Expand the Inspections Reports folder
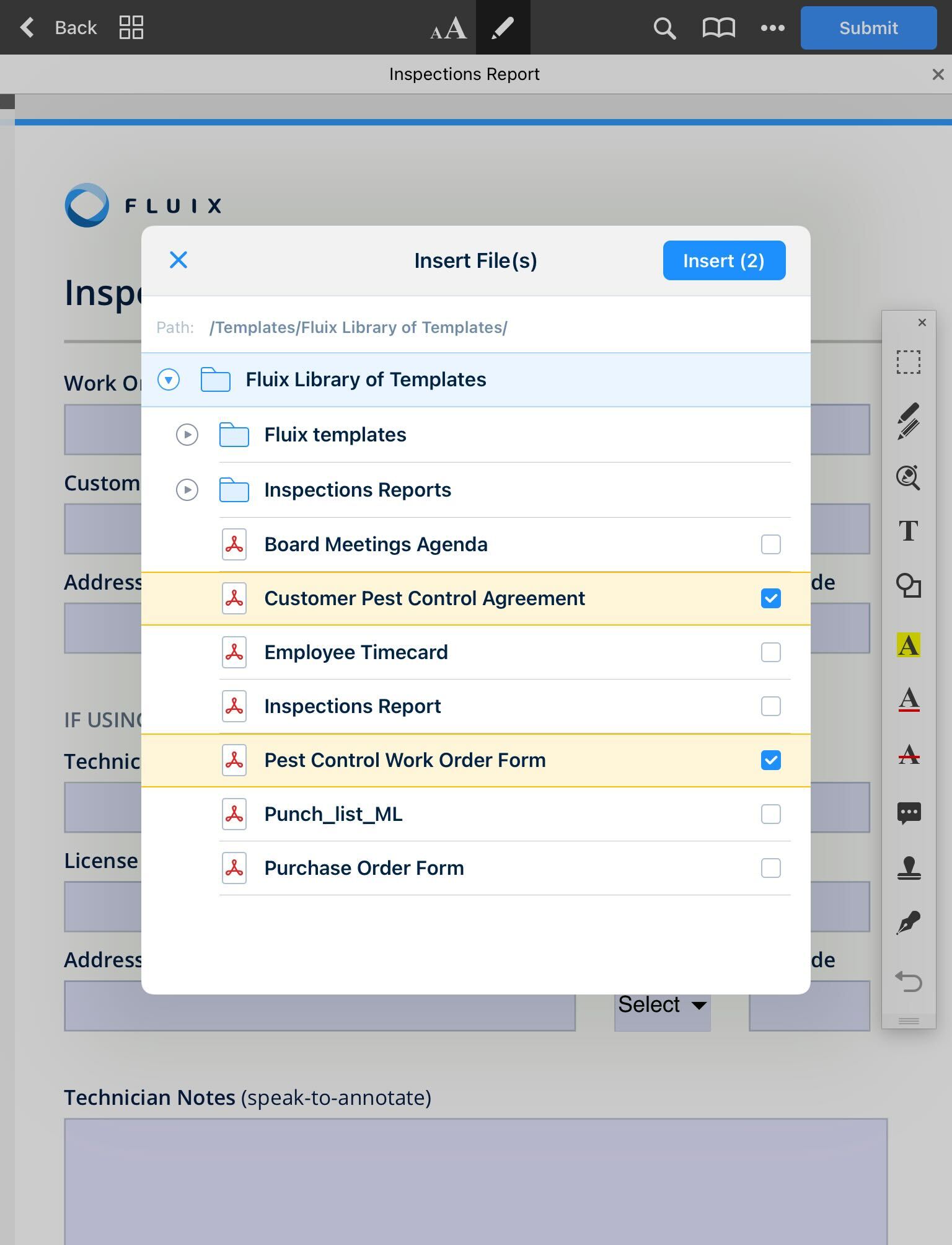952x1245 pixels. [187, 490]
